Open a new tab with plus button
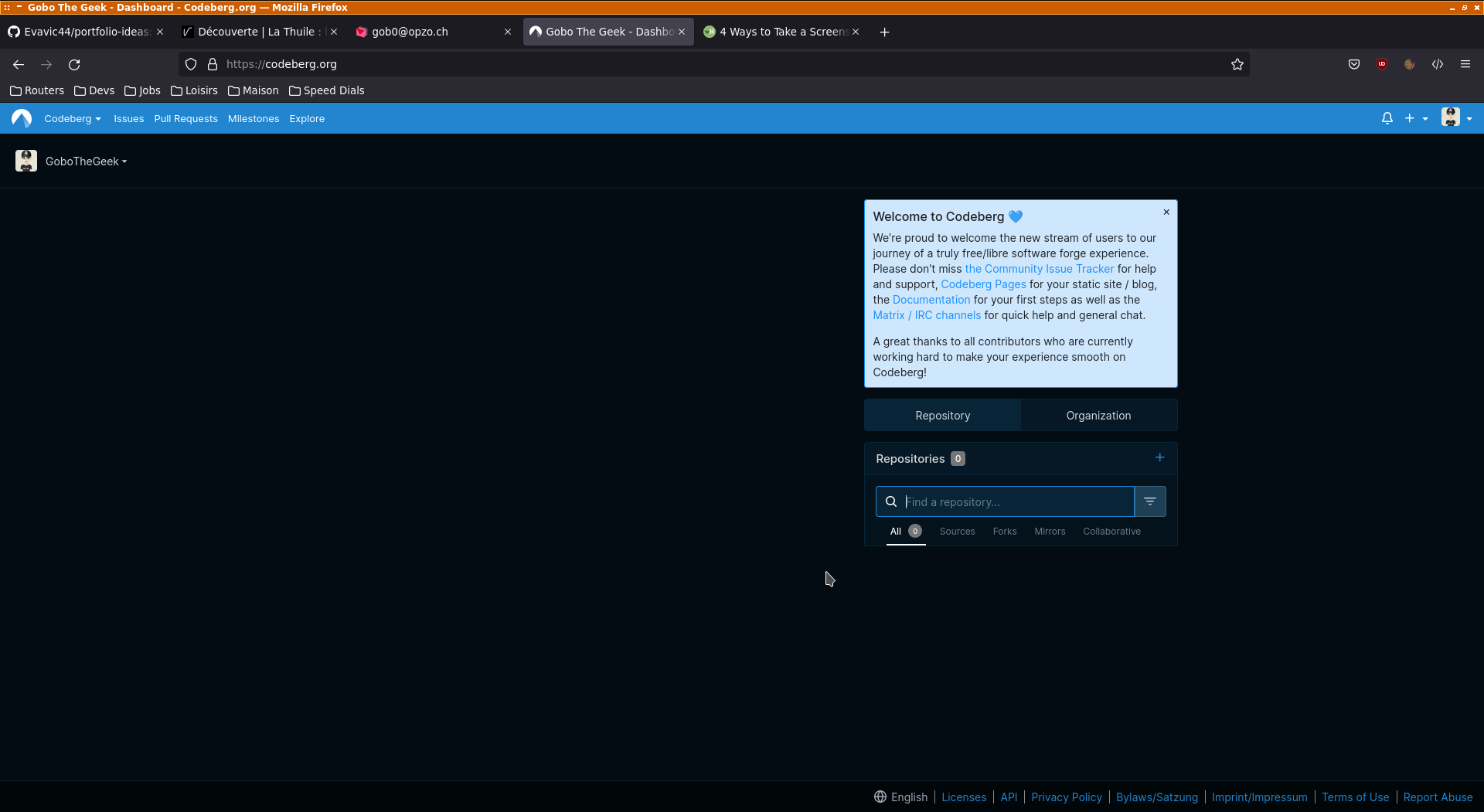Viewport: 1484px width, 812px height. [x=884, y=32]
